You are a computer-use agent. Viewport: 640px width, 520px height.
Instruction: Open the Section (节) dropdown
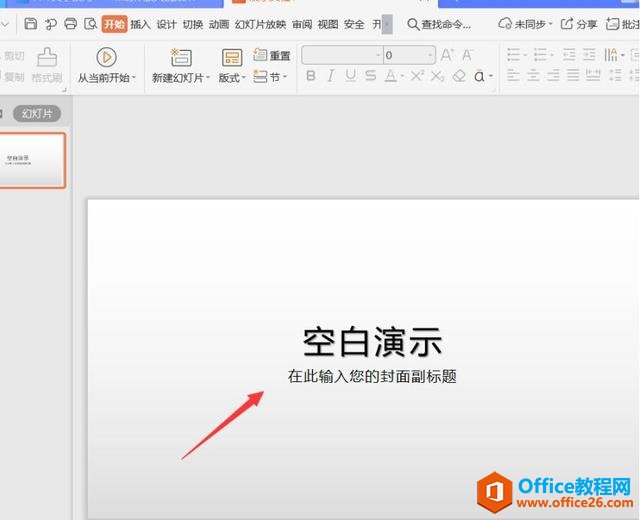click(x=271, y=76)
